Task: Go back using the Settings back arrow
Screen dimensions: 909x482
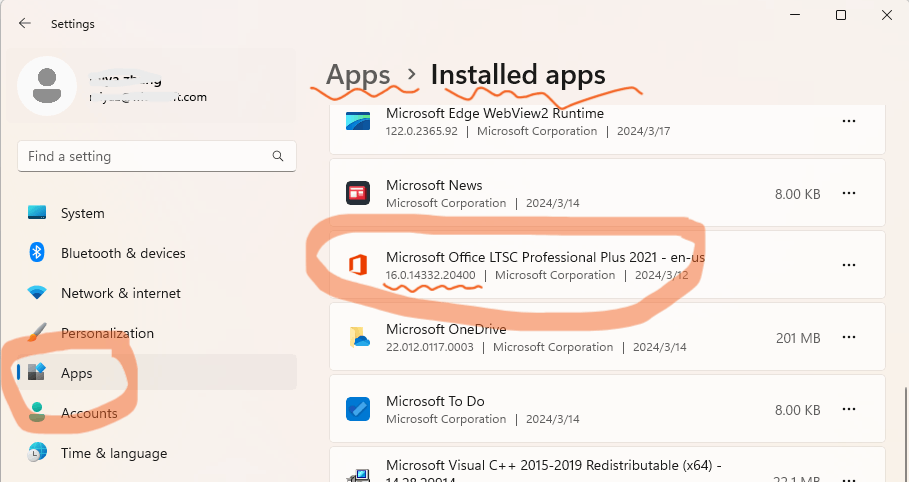Action: [x=24, y=23]
